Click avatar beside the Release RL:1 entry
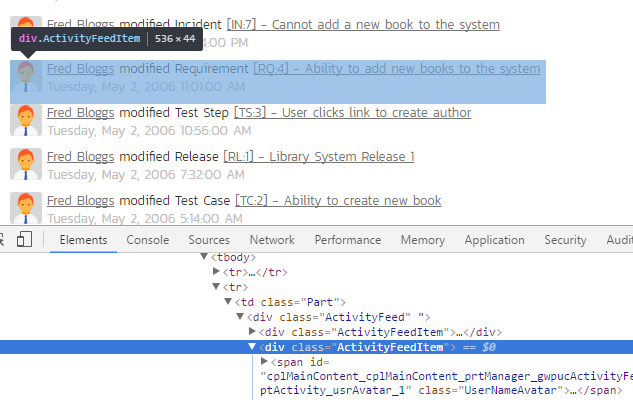The width and height of the screenshot is (633, 400). (x=27, y=164)
